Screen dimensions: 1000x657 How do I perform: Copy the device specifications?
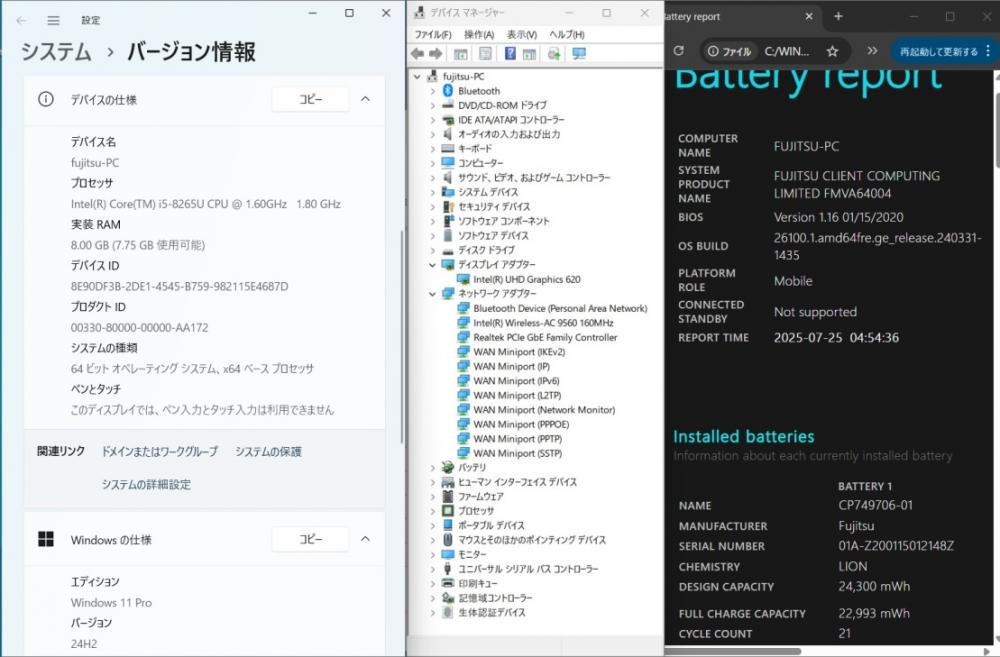coord(311,100)
